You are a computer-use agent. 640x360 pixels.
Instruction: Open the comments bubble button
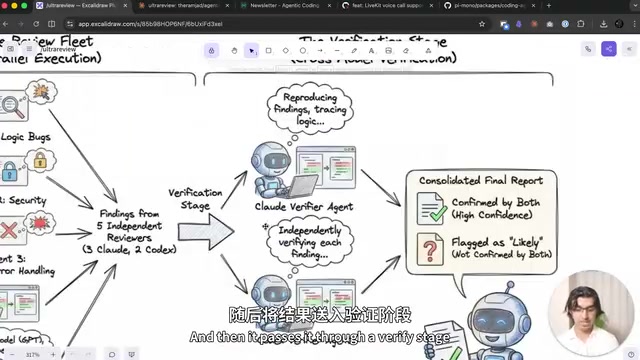point(112,354)
